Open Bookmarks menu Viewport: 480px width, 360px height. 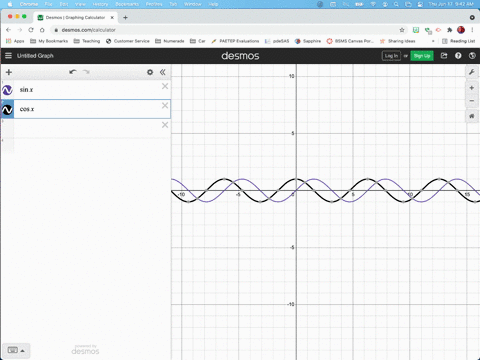coord(127,4)
